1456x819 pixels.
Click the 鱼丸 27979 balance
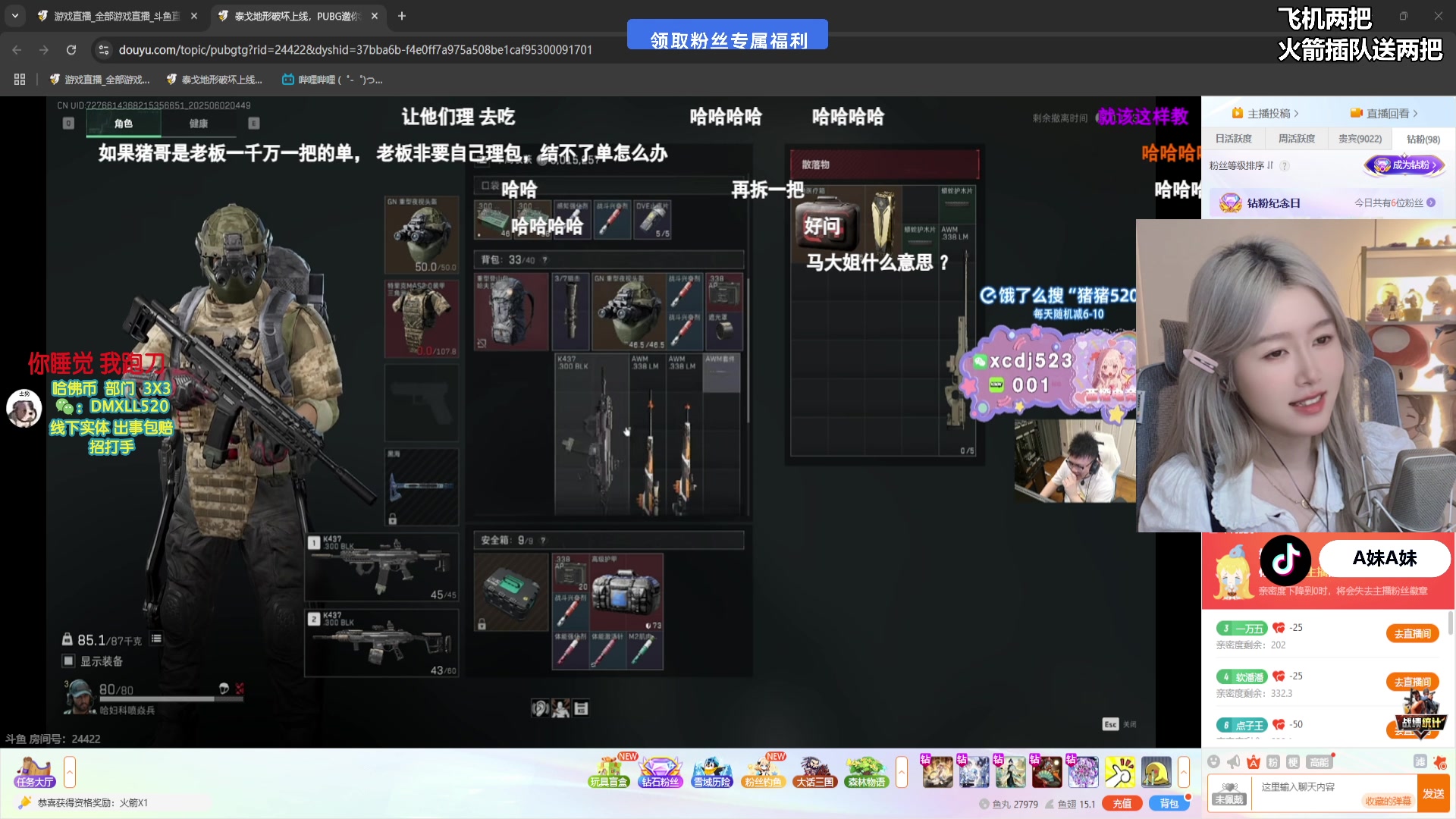pos(1009,804)
